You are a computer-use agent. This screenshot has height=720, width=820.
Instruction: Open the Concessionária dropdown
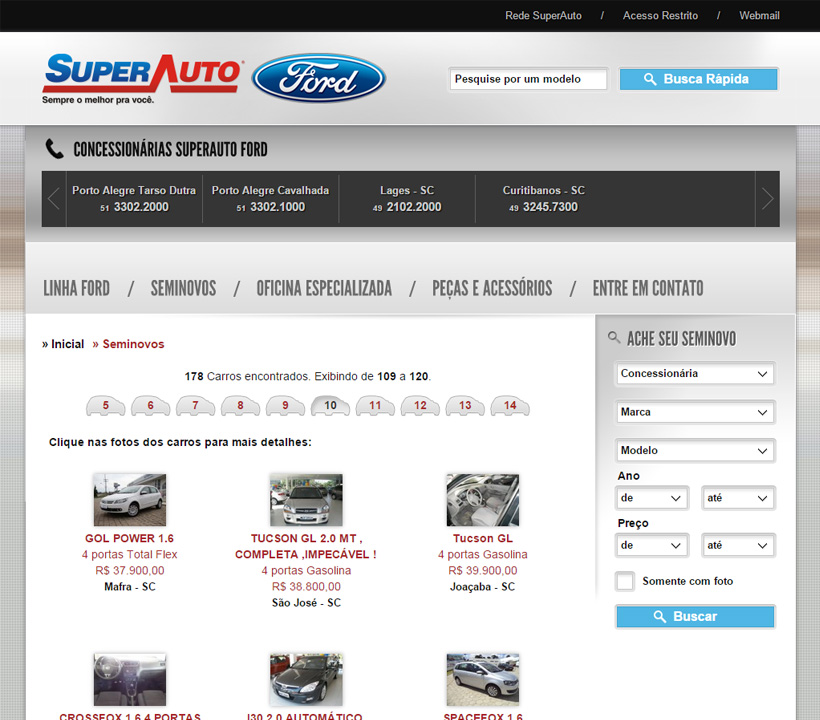(x=695, y=374)
